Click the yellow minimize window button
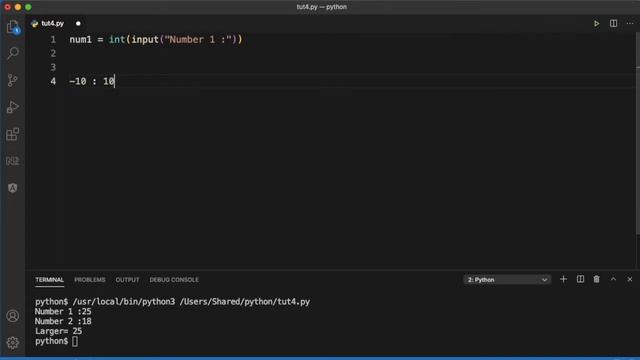Screen dimensions: 640x360 tap(18, 7)
